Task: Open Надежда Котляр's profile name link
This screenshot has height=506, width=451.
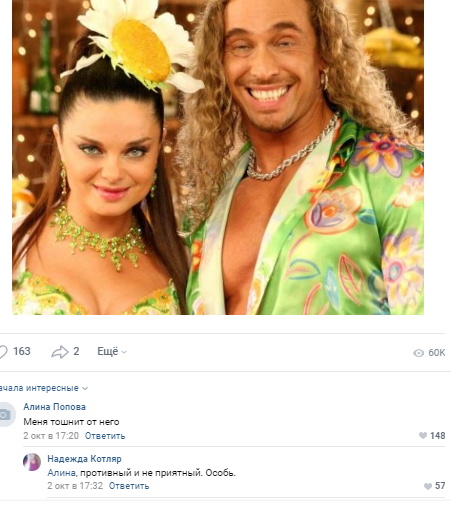Action: [84, 459]
